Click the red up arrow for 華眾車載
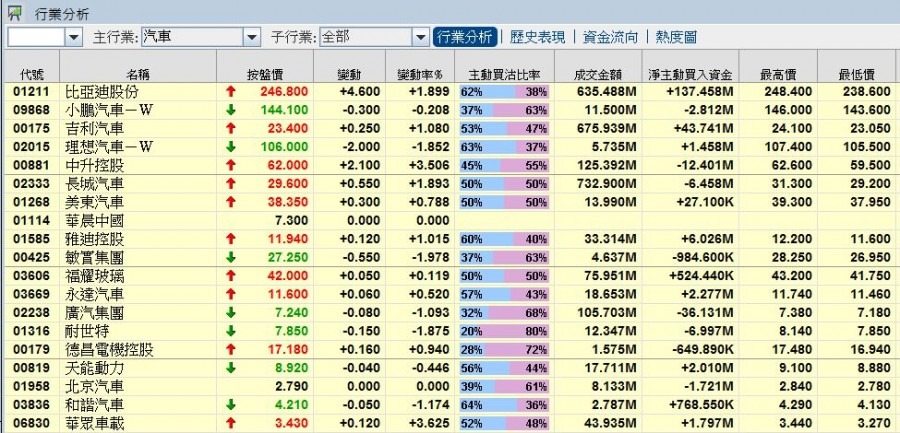 tap(230, 422)
